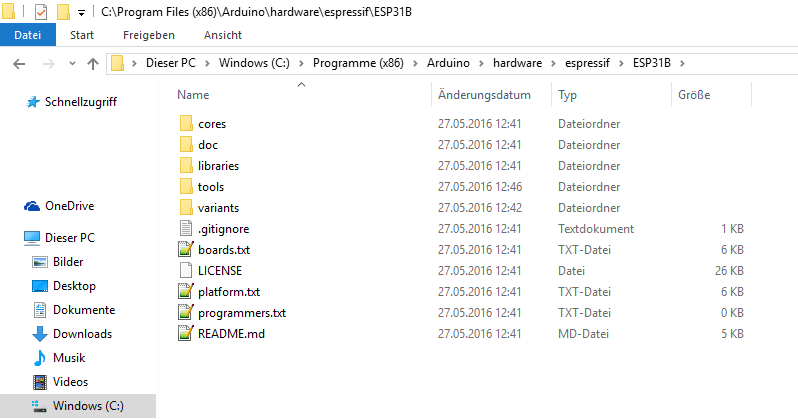Expand chevron after hardware in address bar
This screenshot has width=798, height=419.
[x=554, y=63]
